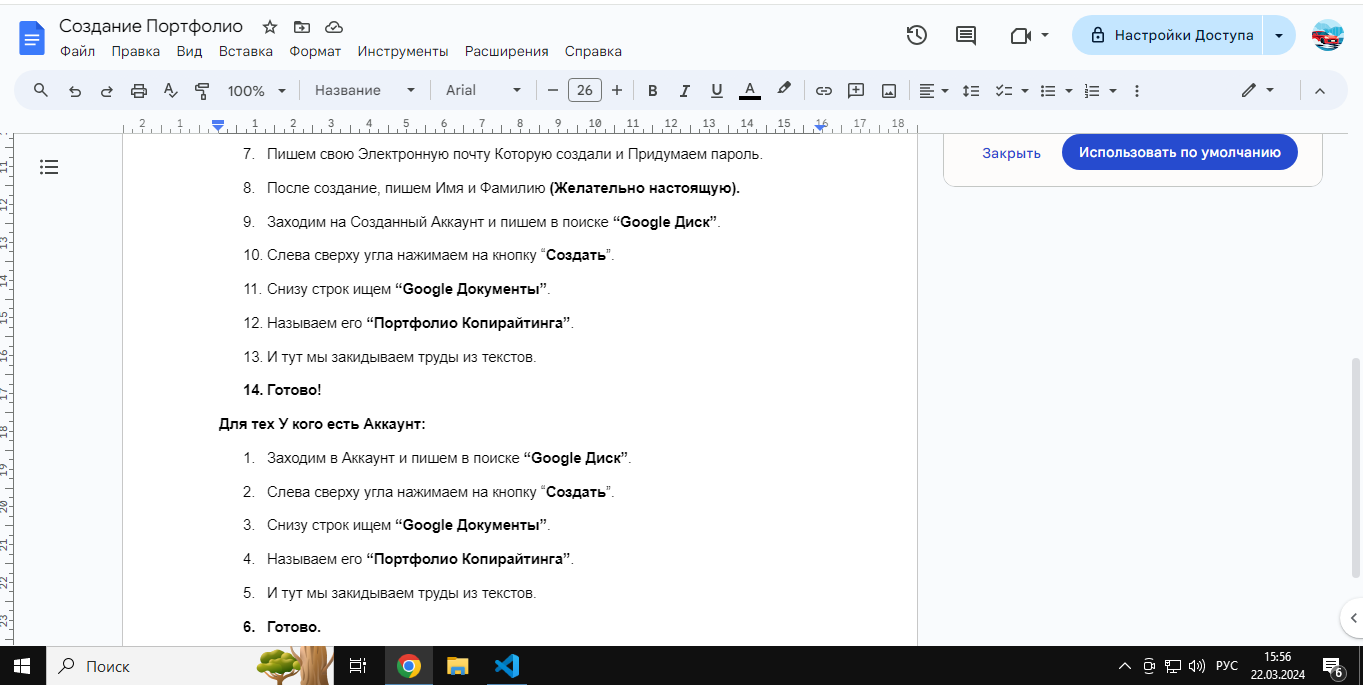Open the editing mode pencil dropdown

coord(1258,91)
